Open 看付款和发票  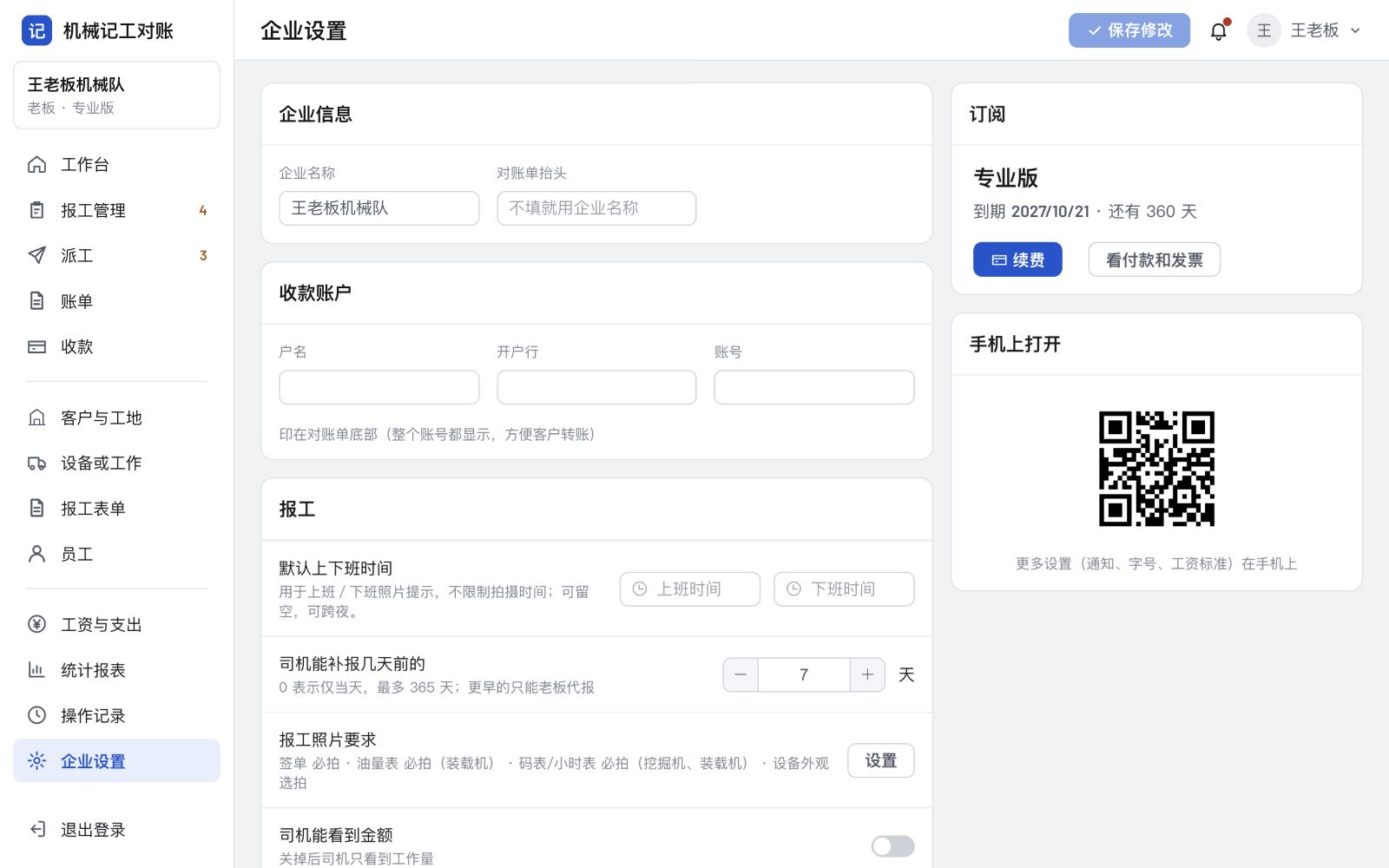[1154, 260]
